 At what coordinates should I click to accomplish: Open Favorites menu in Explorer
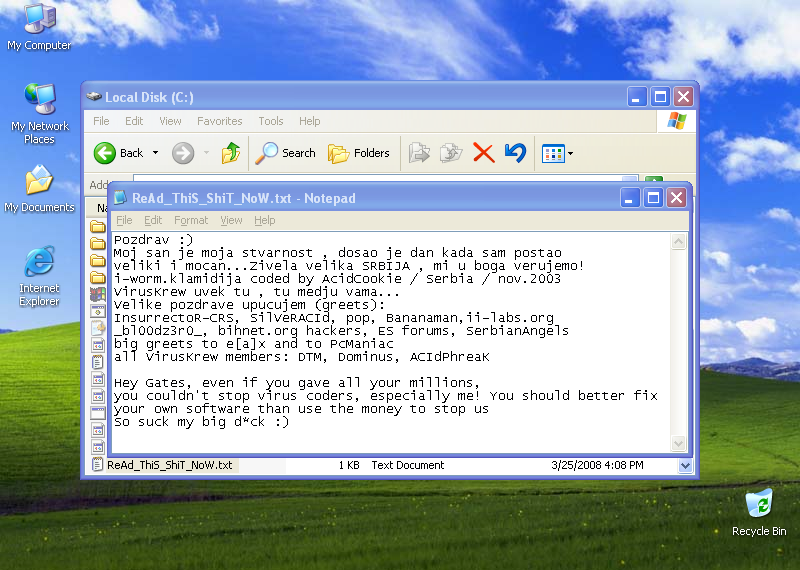coord(219,121)
